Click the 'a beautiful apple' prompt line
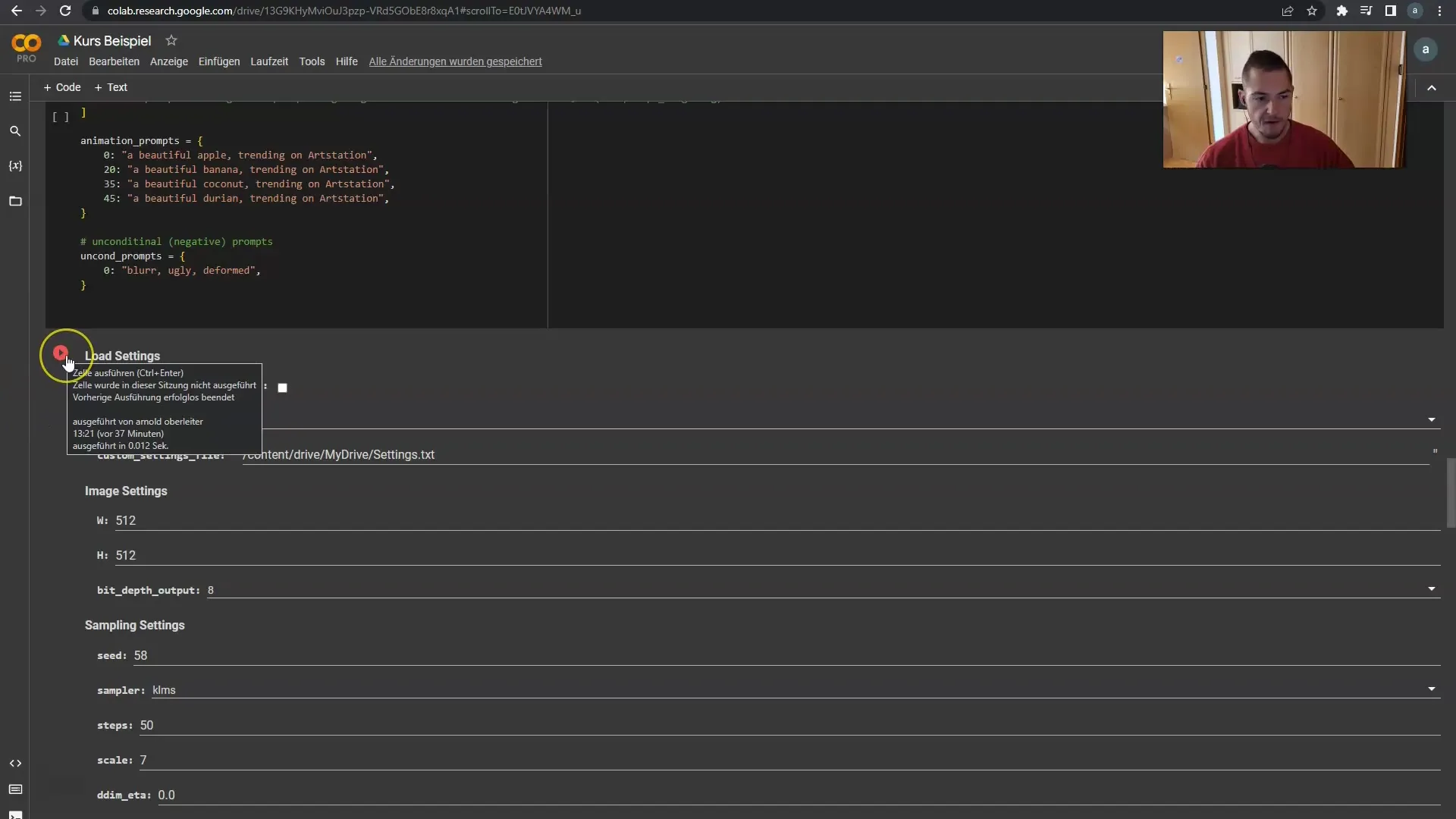This screenshot has width=1456, height=819. (x=240, y=155)
